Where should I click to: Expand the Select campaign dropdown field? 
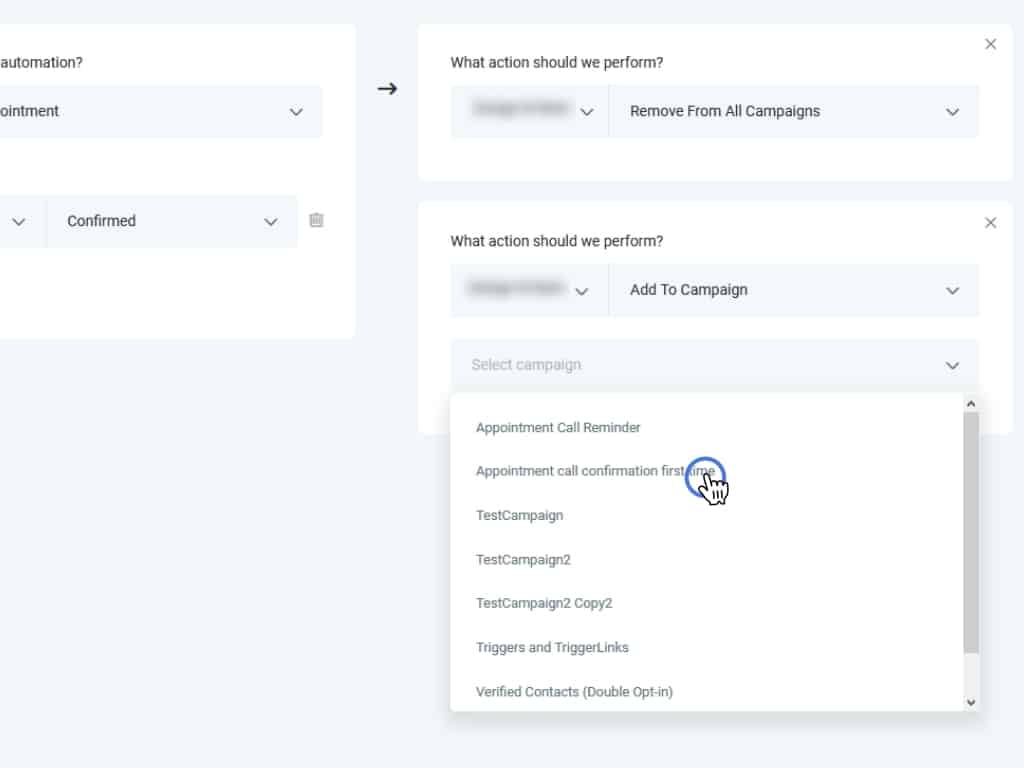714,365
